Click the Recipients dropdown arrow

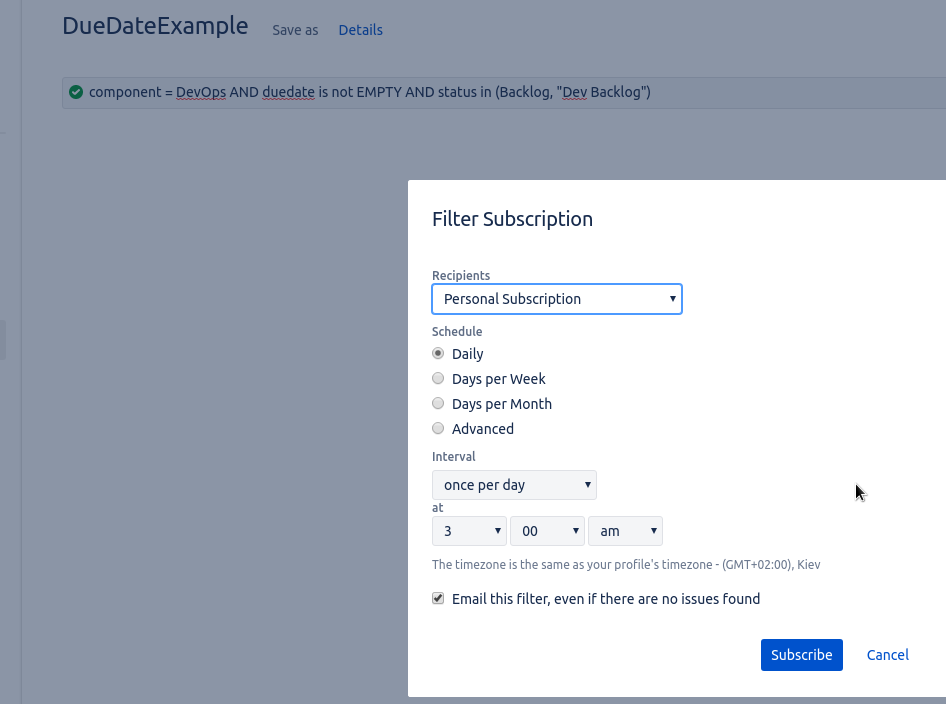(672, 299)
